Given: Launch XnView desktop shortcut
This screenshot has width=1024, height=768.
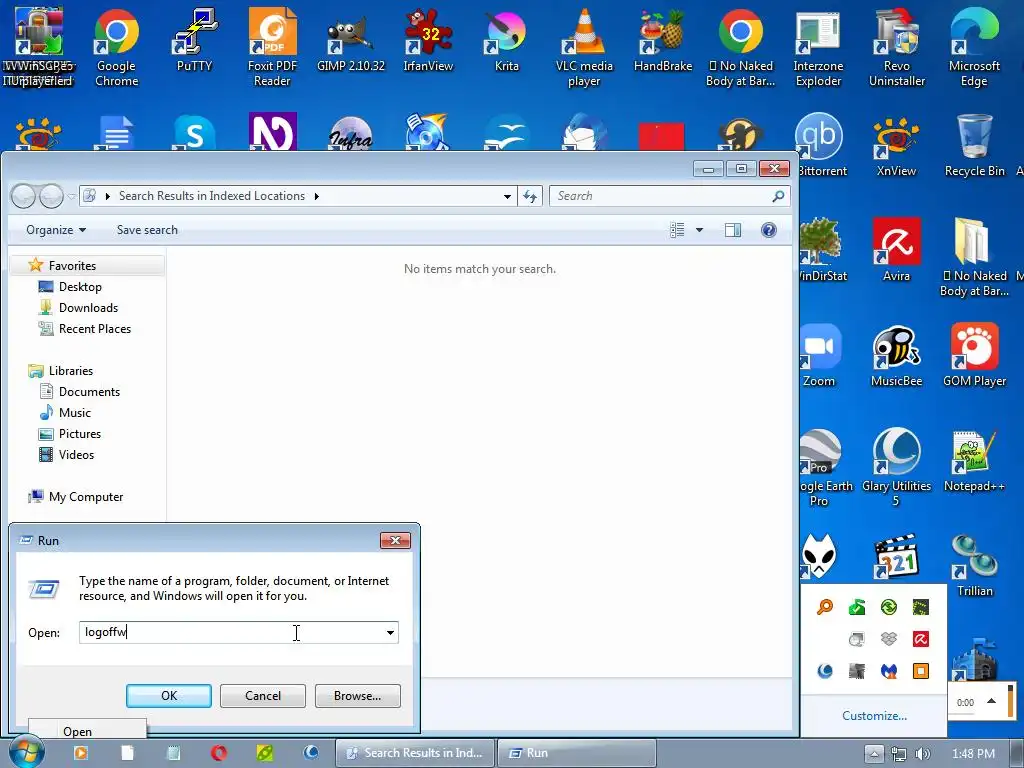Looking at the screenshot, I should point(897,145).
